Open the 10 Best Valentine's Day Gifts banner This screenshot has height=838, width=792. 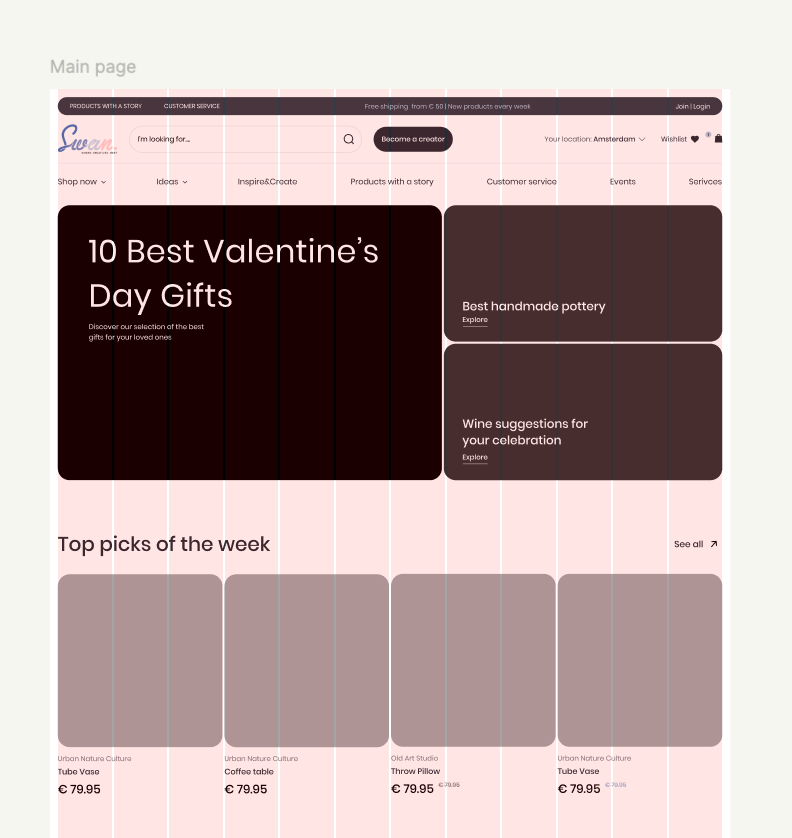(249, 342)
